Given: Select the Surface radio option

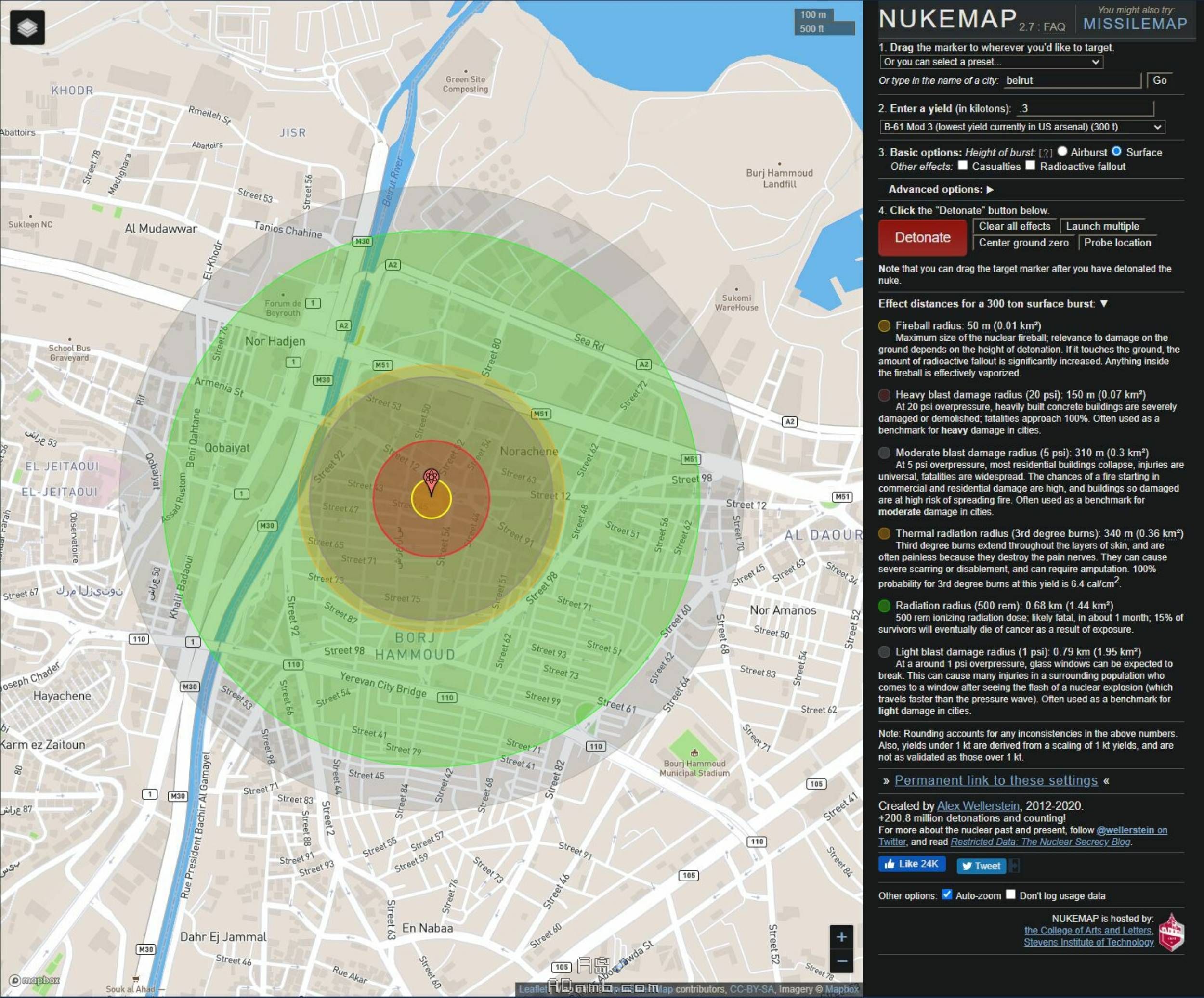Looking at the screenshot, I should pos(1116,151).
